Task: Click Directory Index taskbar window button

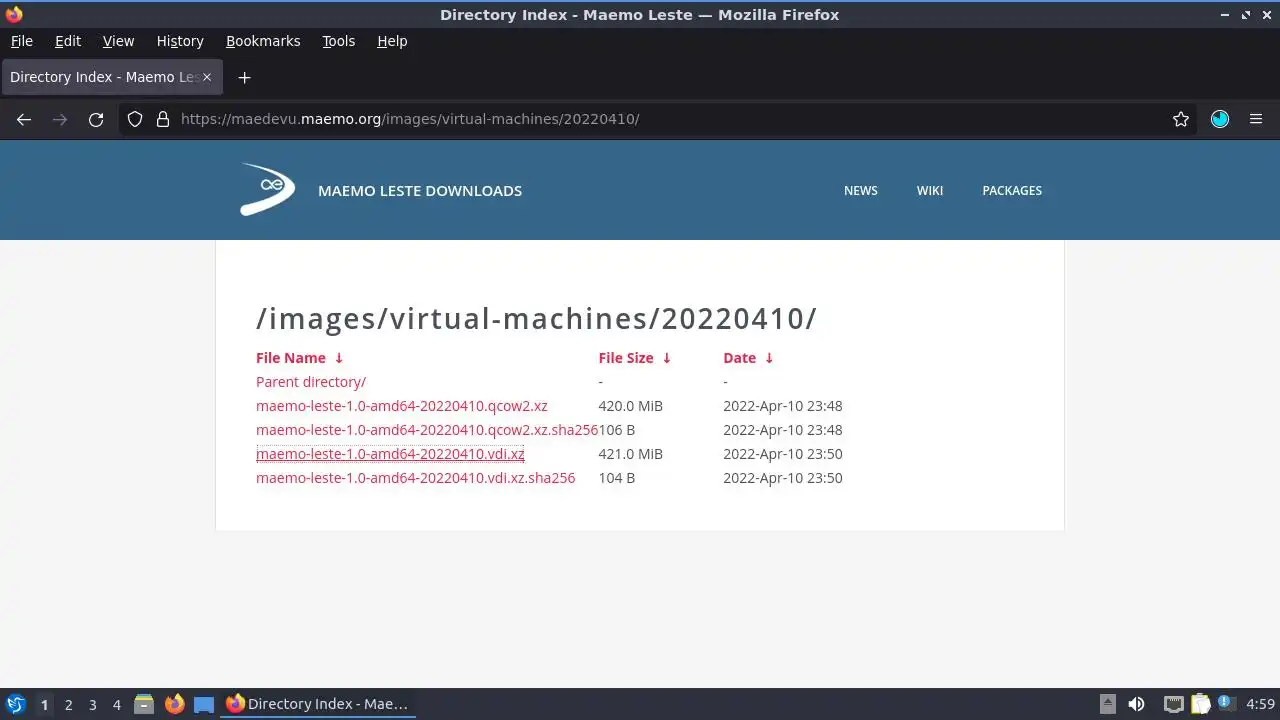Action: tap(317, 704)
